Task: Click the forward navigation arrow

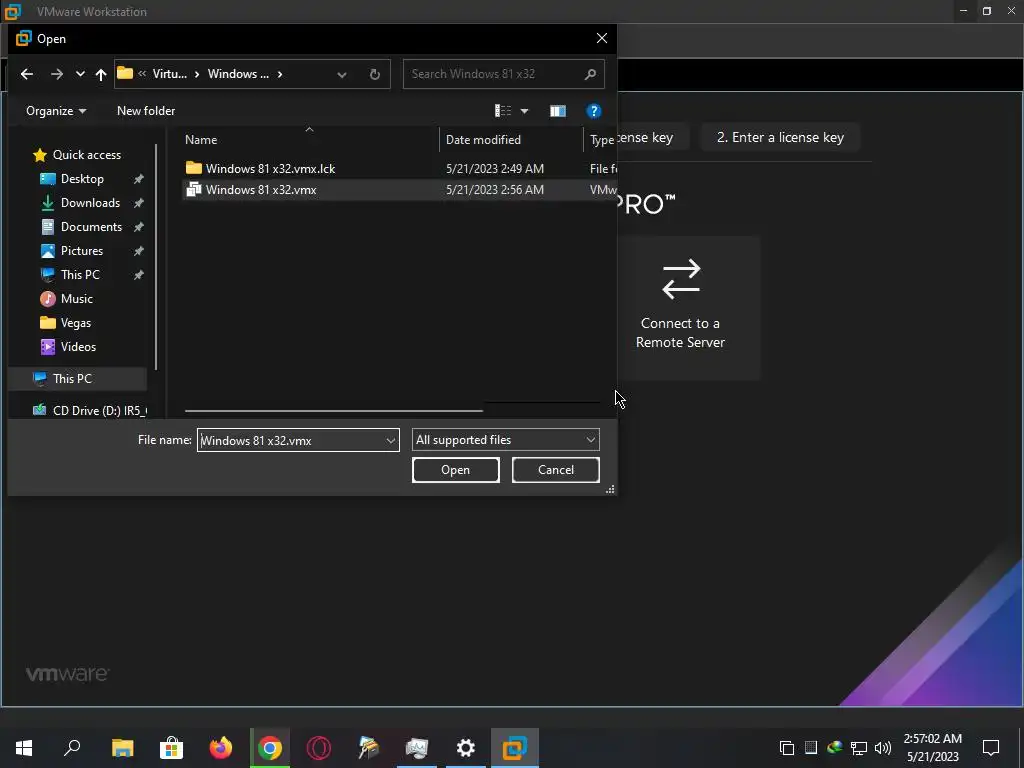Action: 57,74
